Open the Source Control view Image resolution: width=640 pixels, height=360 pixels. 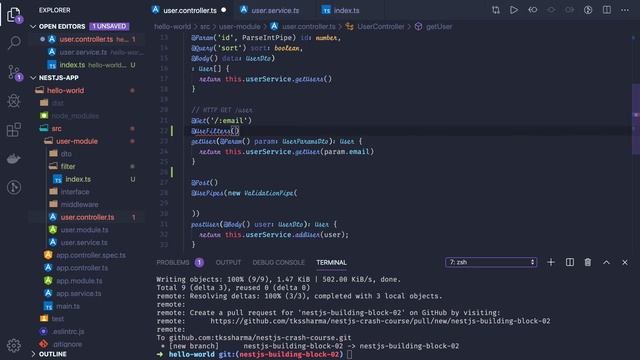pyautogui.click(x=14, y=72)
